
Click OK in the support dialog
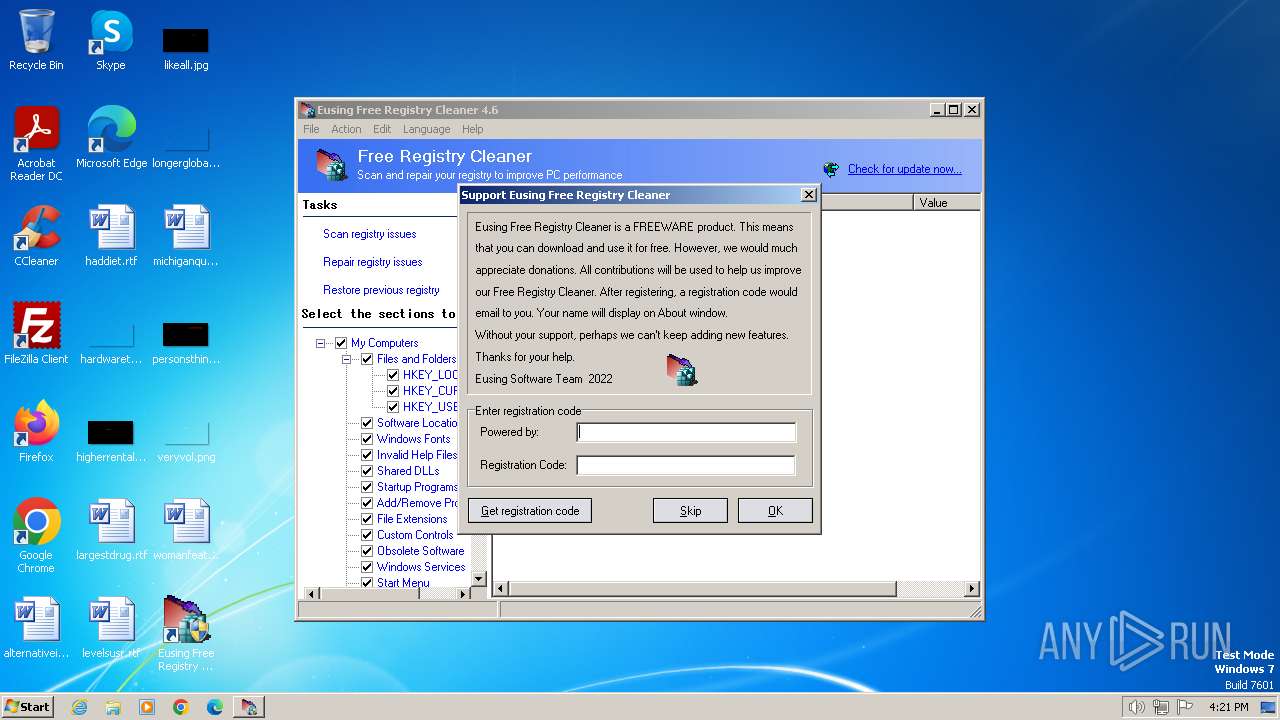775,511
